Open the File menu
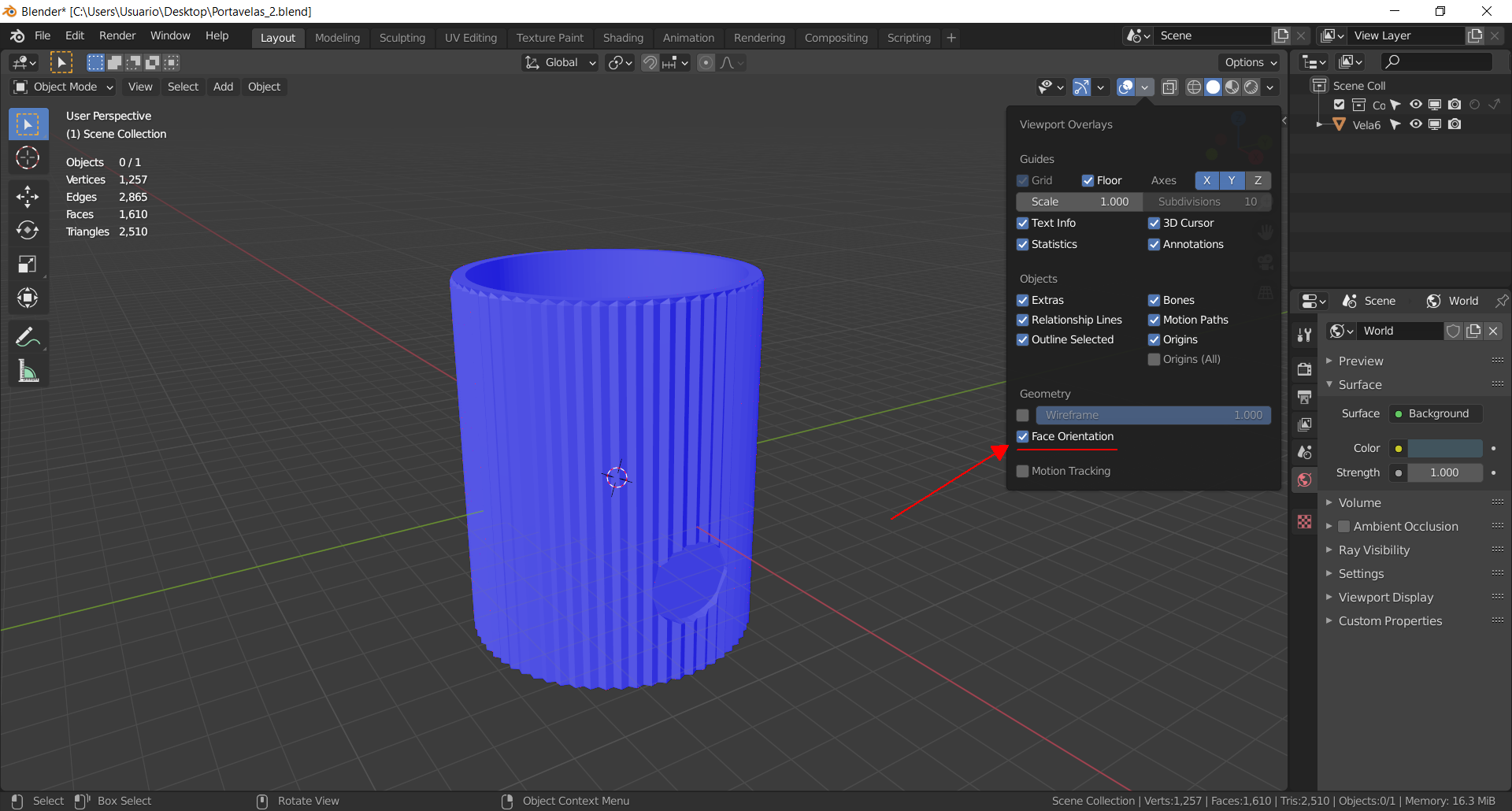This screenshot has height=811, width=1512. [43, 35]
